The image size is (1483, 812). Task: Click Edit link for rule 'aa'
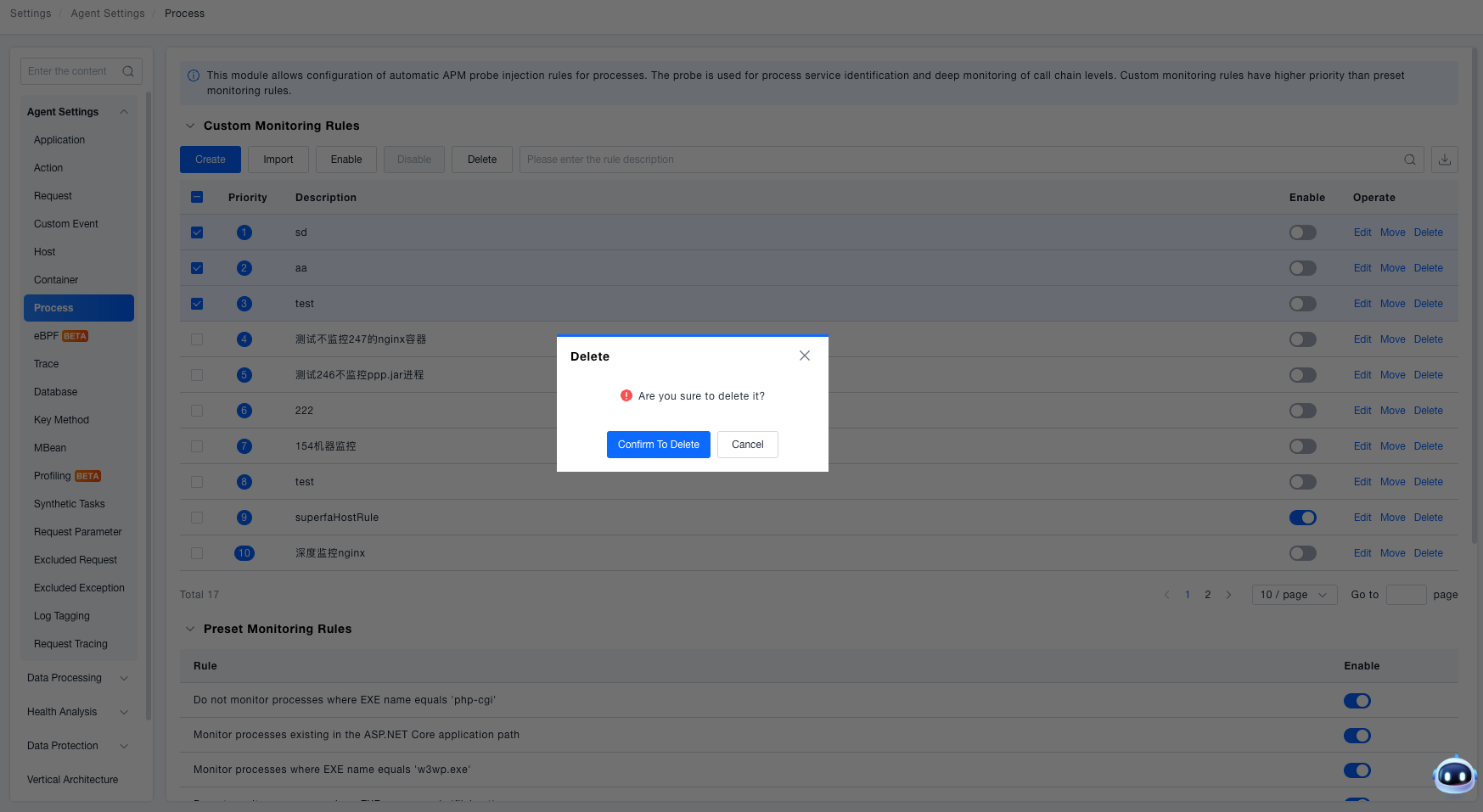point(1362,268)
